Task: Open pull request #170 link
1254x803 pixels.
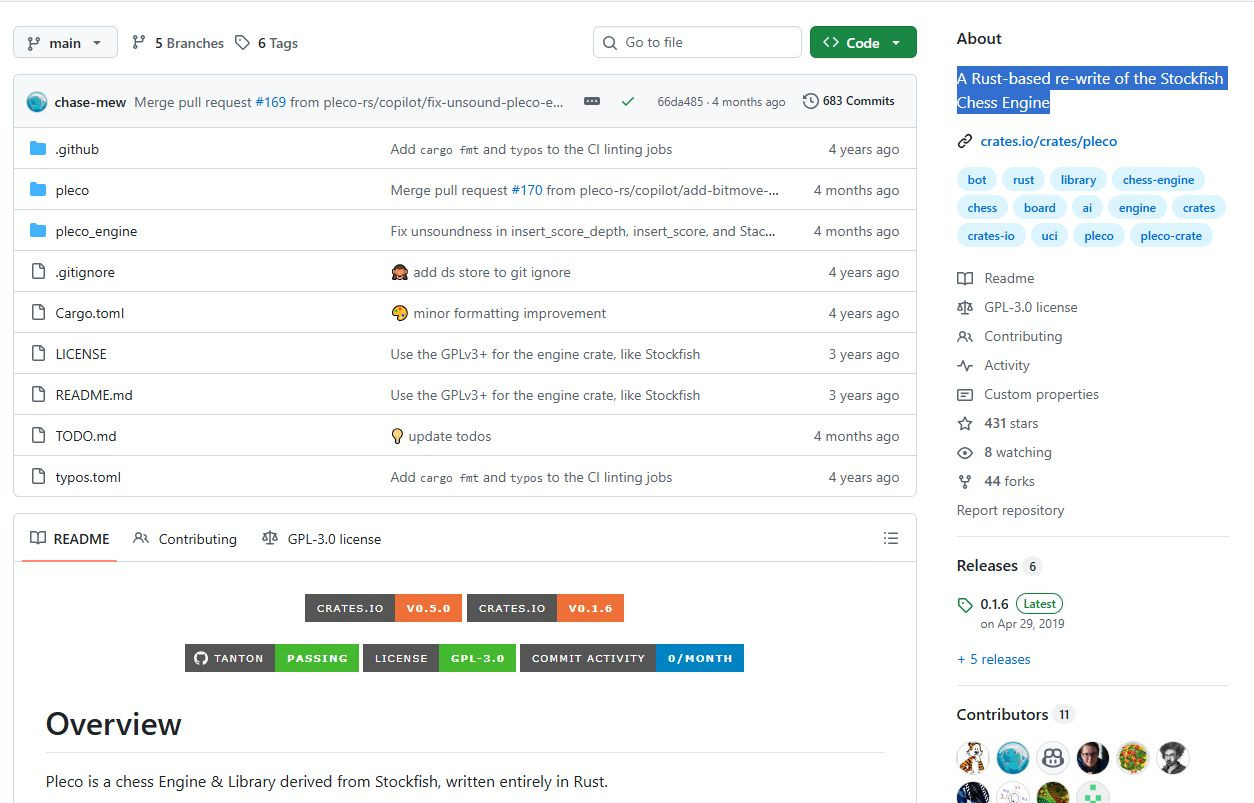Action: 526,190
